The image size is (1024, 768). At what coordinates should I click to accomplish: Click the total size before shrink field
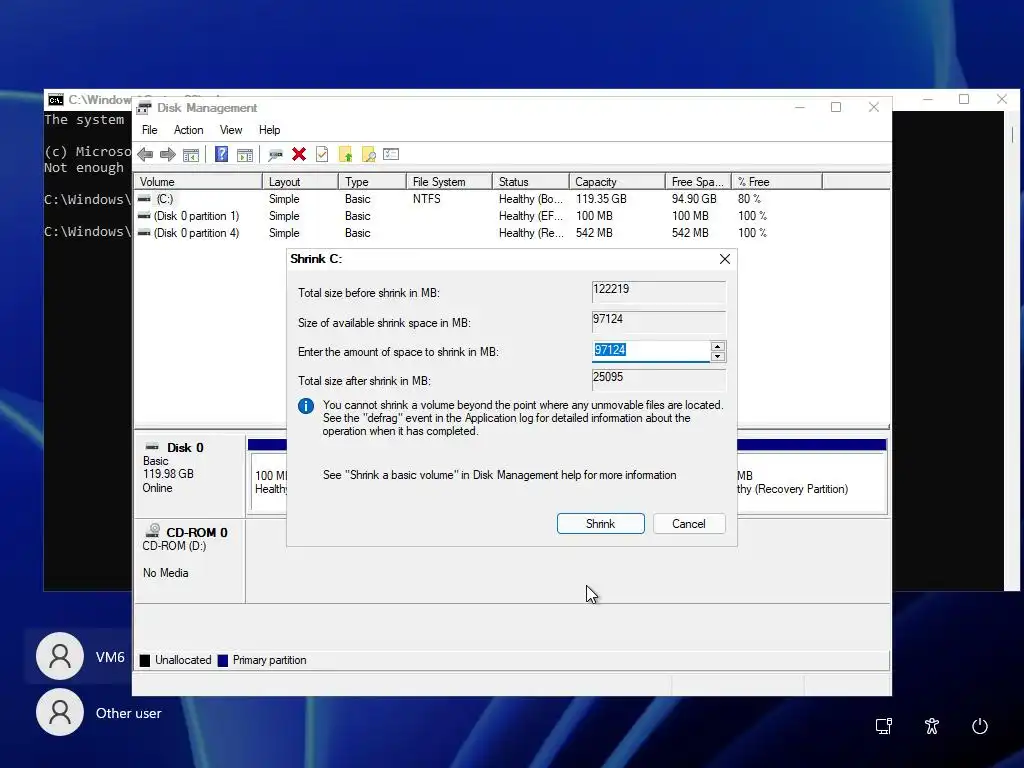click(x=658, y=291)
